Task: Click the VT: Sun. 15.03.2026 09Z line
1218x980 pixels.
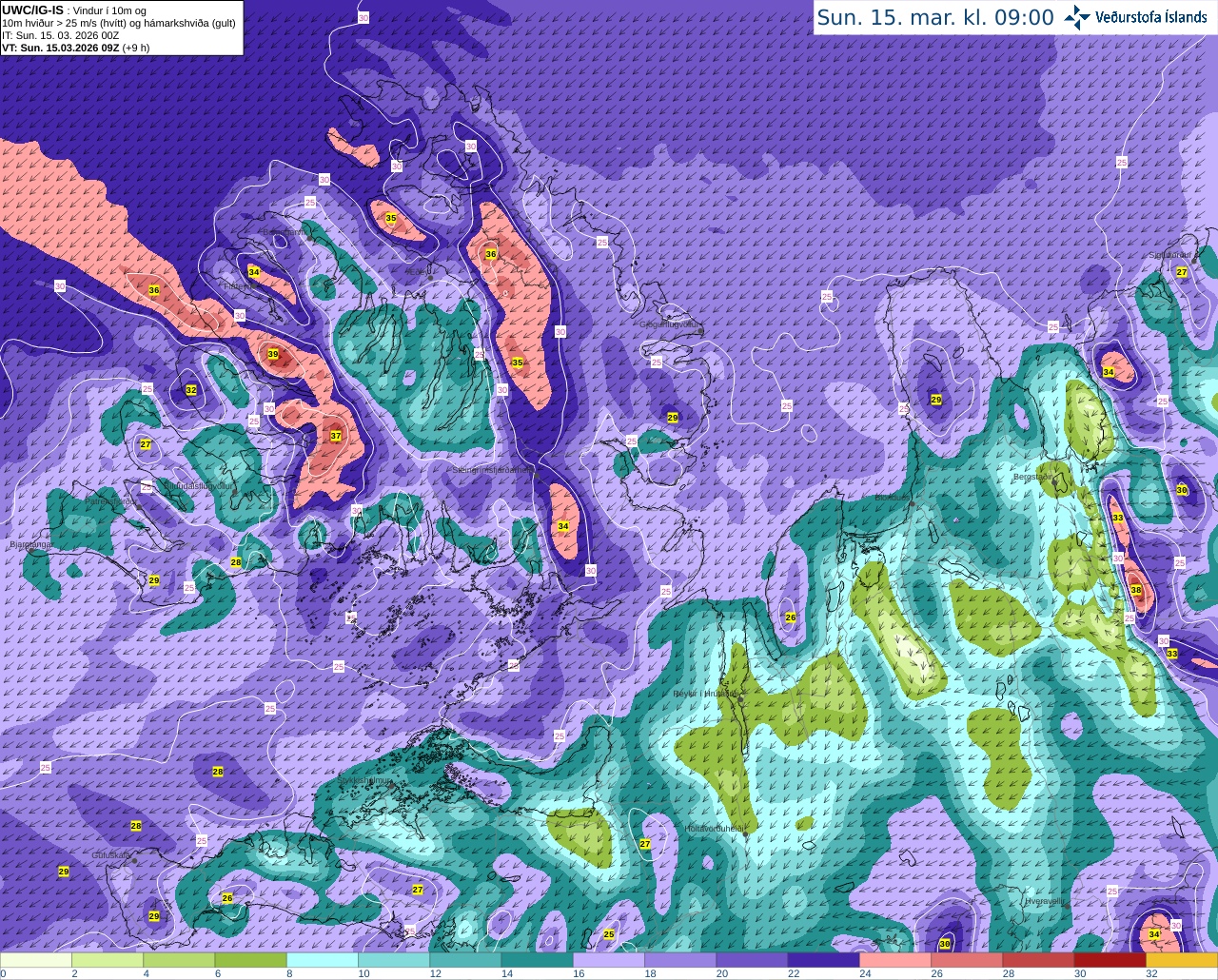Action: point(75,47)
